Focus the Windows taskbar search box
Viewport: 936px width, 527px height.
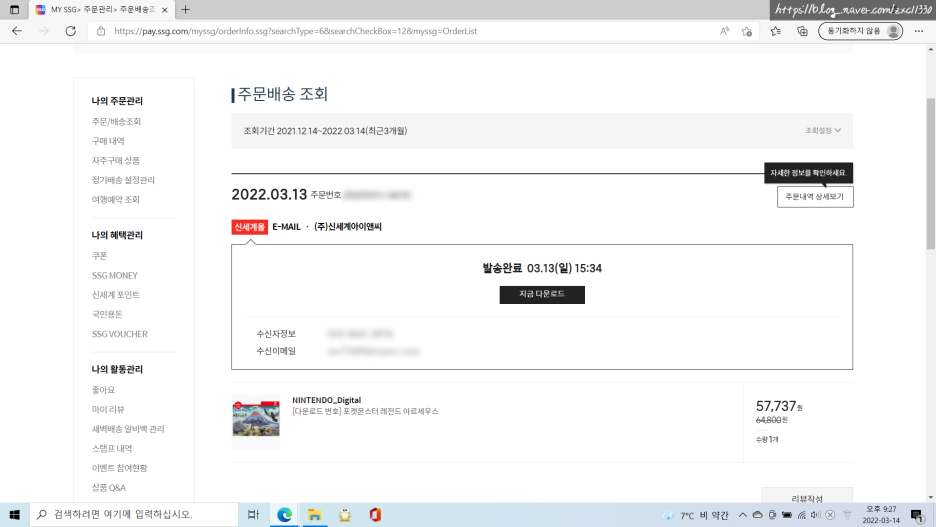134,514
